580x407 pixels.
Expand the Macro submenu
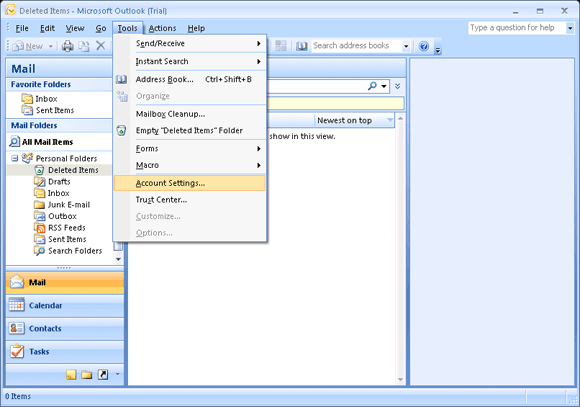click(x=190, y=165)
